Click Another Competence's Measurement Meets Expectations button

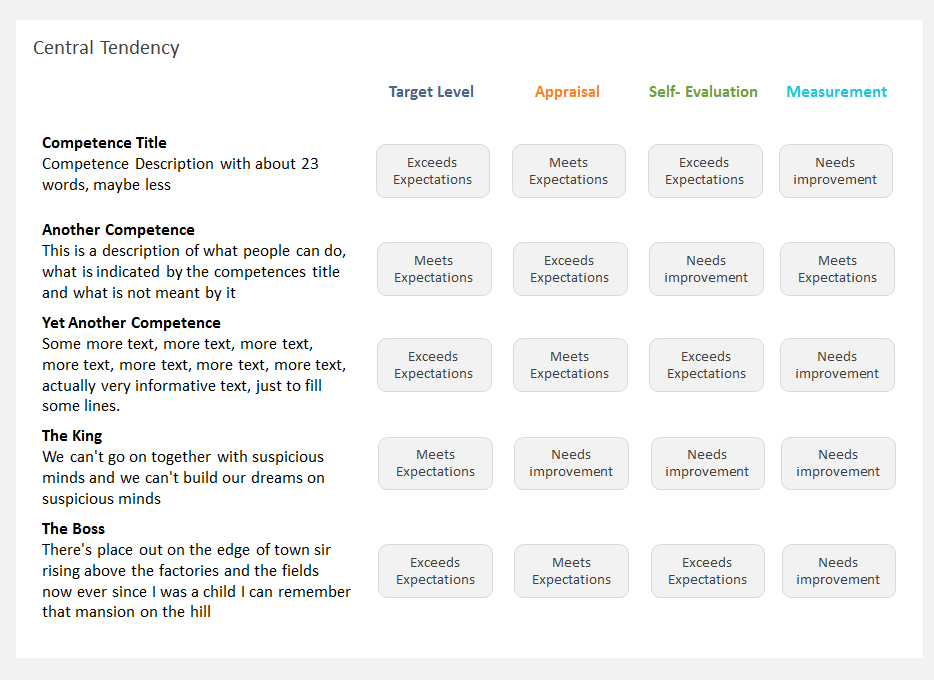pyautogui.click(x=837, y=269)
